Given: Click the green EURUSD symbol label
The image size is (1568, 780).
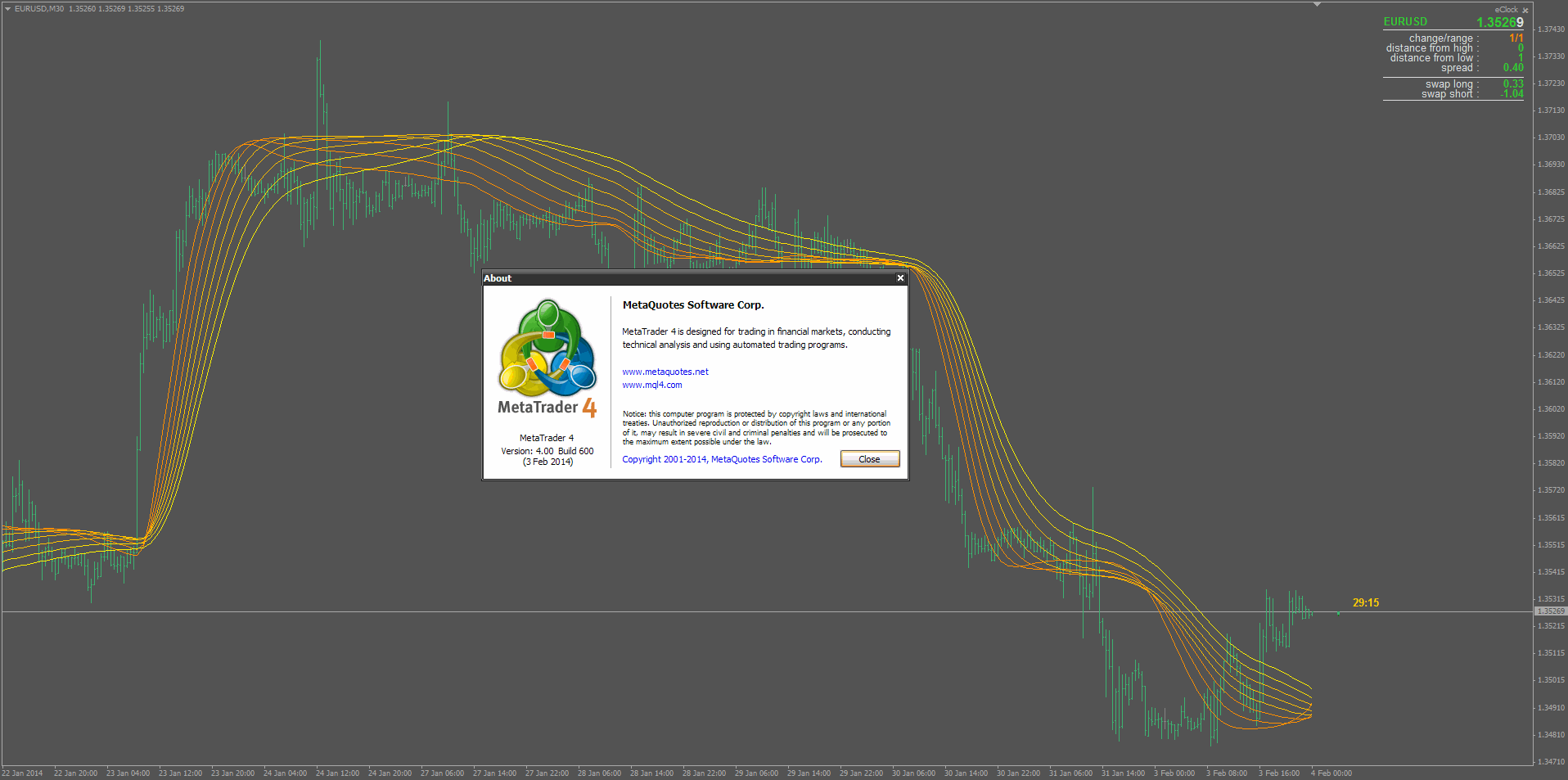Looking at the screenshot, I should click(x=1405, y=22).
